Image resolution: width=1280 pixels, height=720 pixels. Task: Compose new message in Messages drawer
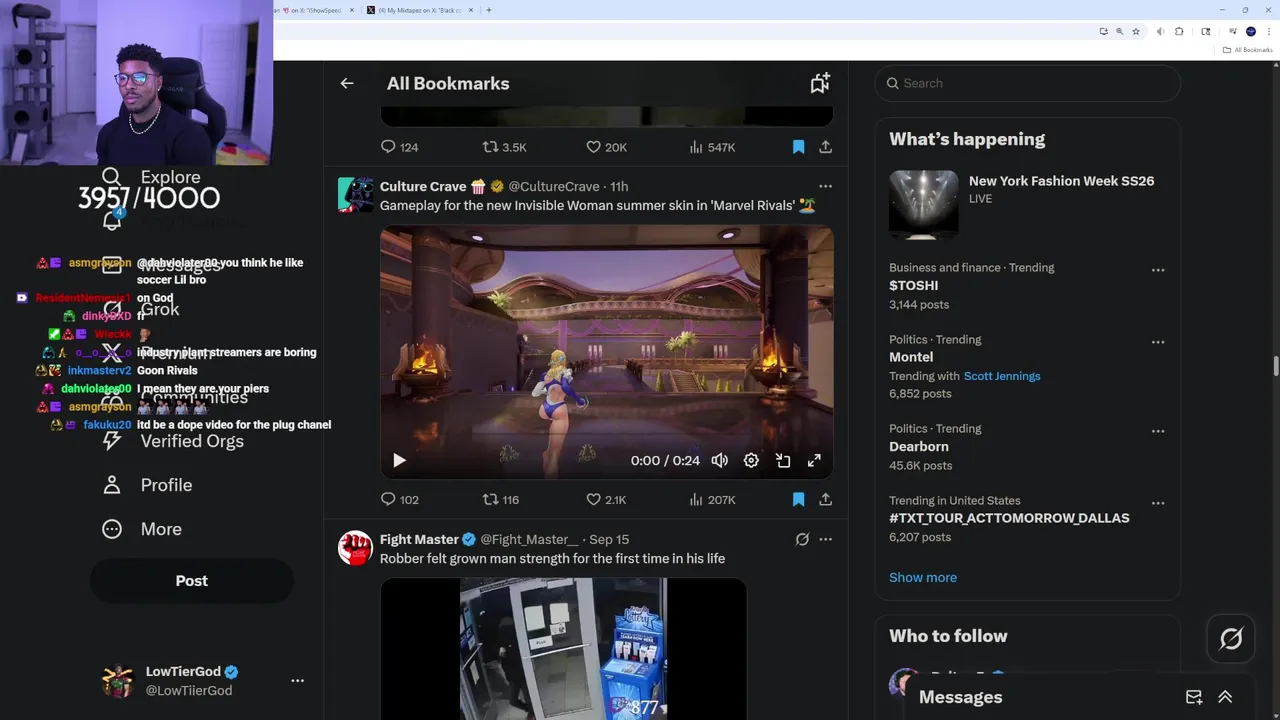click(x=1194, y=697)
